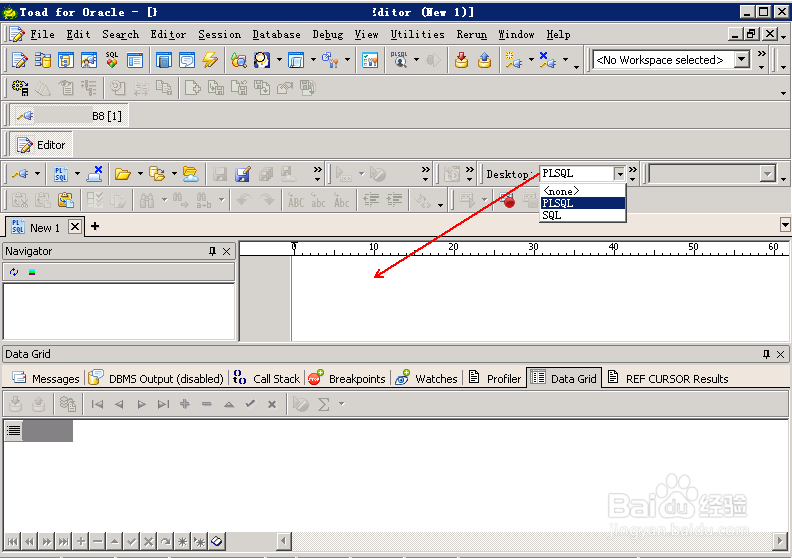The width and height of the screenshot is (792, 558).
Task: Open a new Editor window from main toolbar
Action: click(x=20, y=60)
